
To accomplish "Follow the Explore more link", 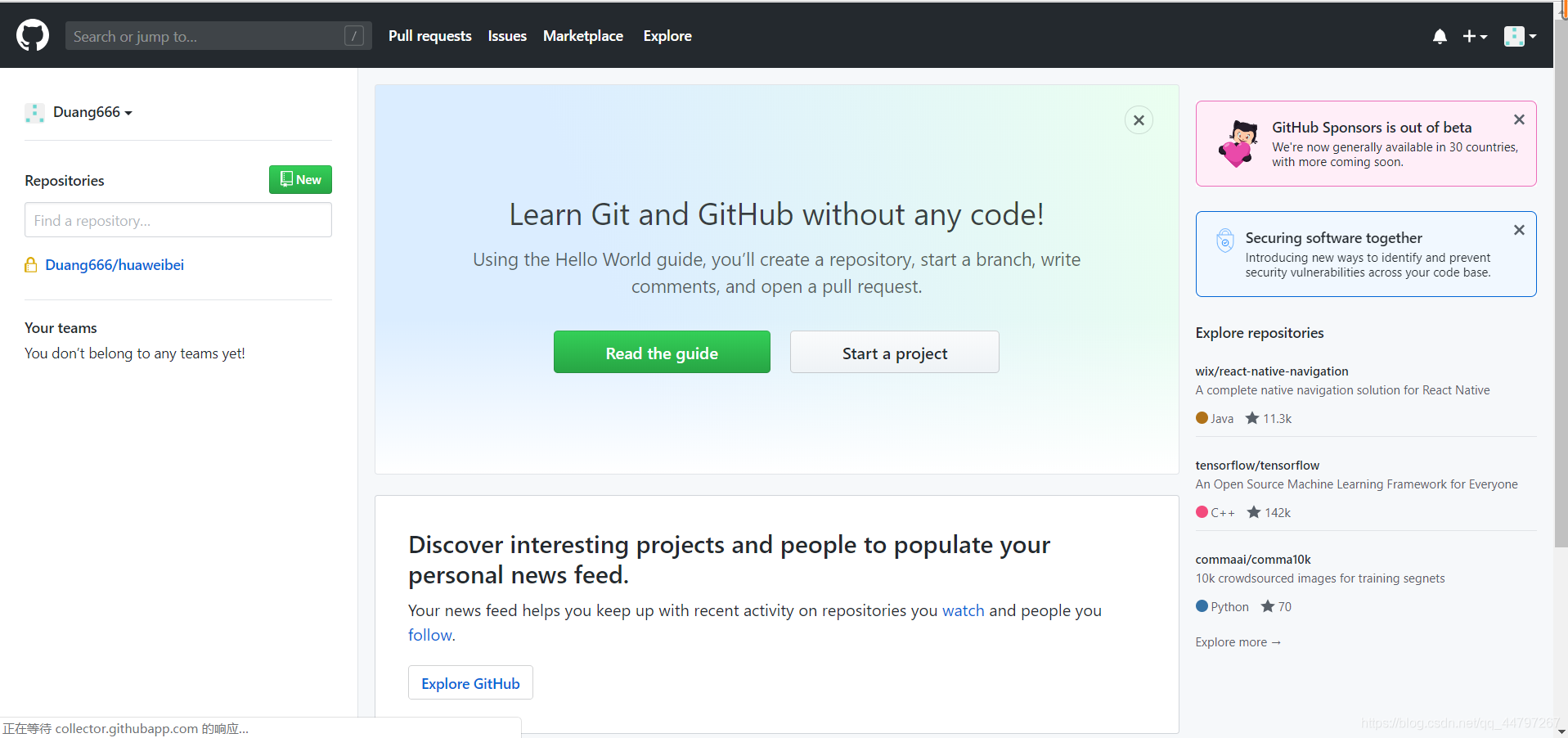I will pyautogui.click(x=1238, y=641).
